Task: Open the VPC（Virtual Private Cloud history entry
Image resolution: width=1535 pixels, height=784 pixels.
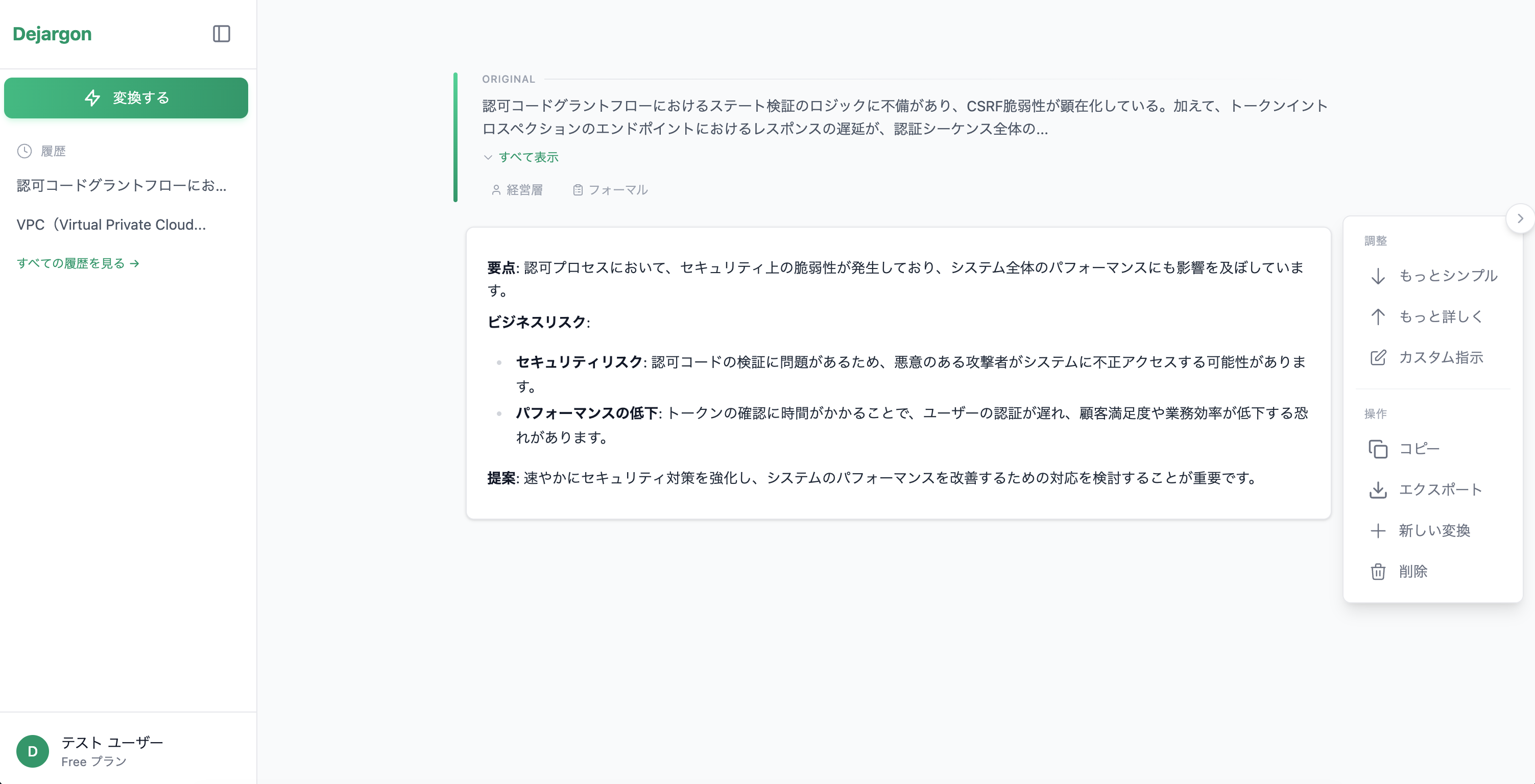Action: point(111,225)
